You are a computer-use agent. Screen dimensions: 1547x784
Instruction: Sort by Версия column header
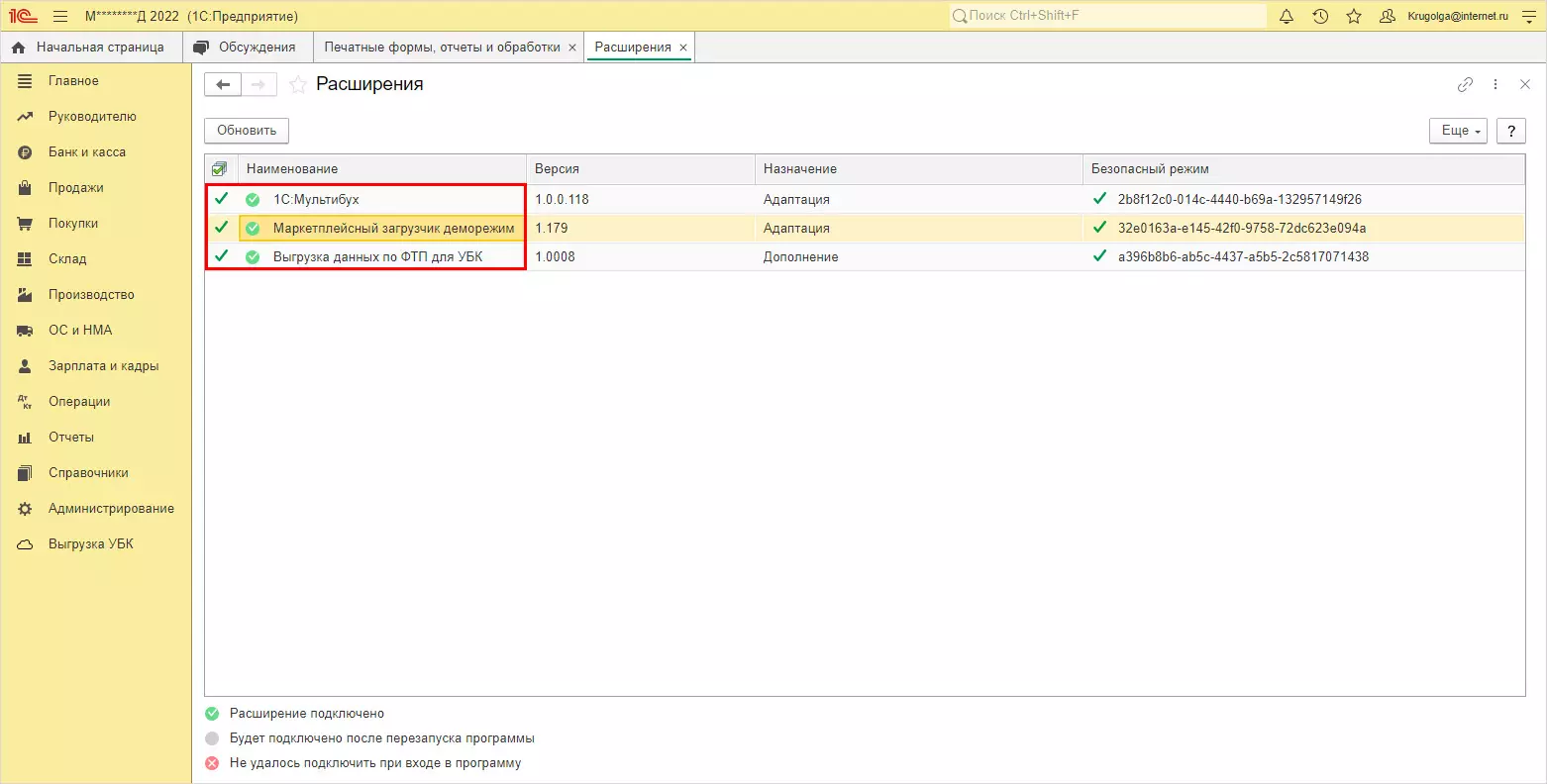coord(641,169)
